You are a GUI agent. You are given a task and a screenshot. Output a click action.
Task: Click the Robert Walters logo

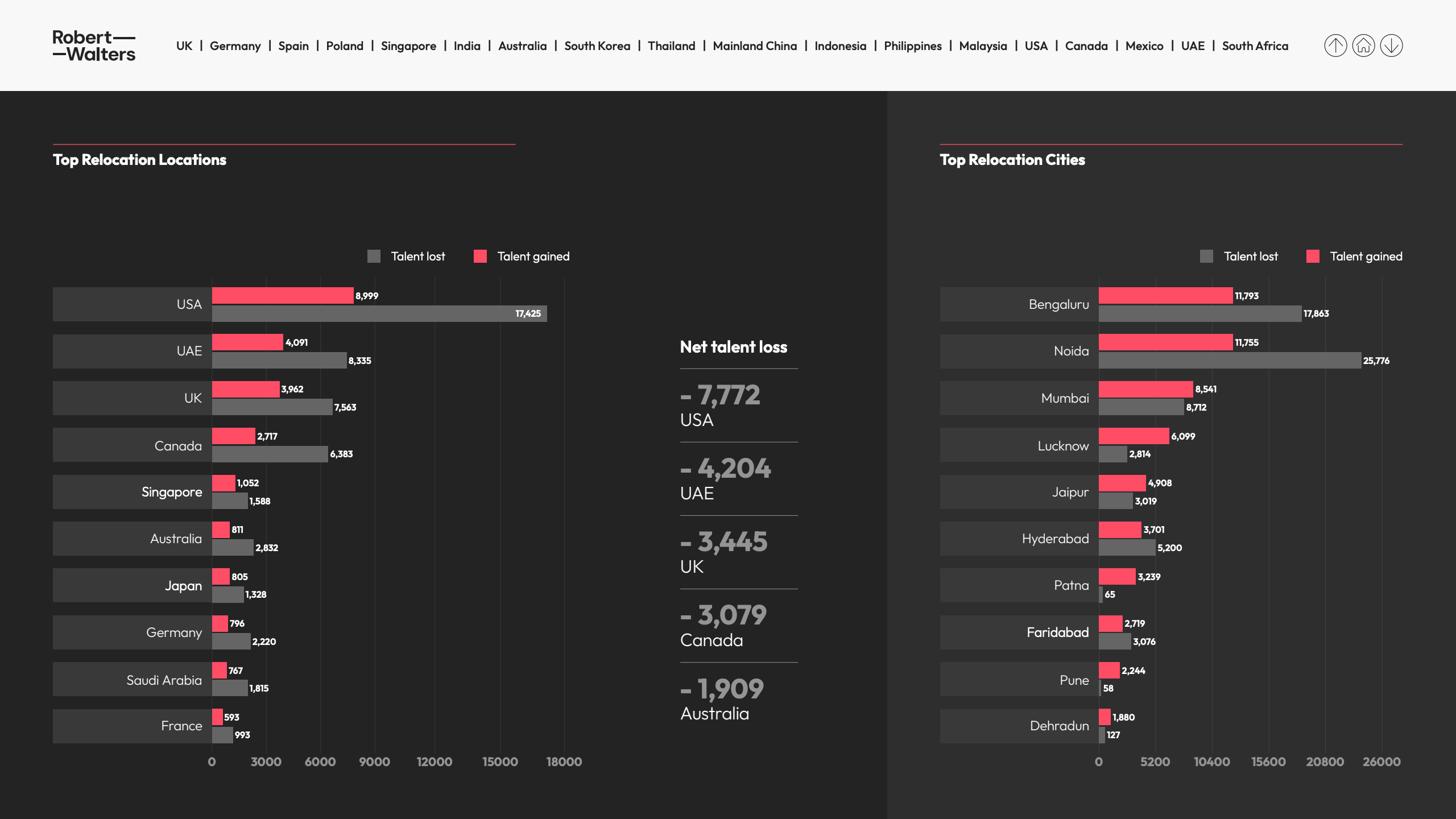[x=94, y=45]
